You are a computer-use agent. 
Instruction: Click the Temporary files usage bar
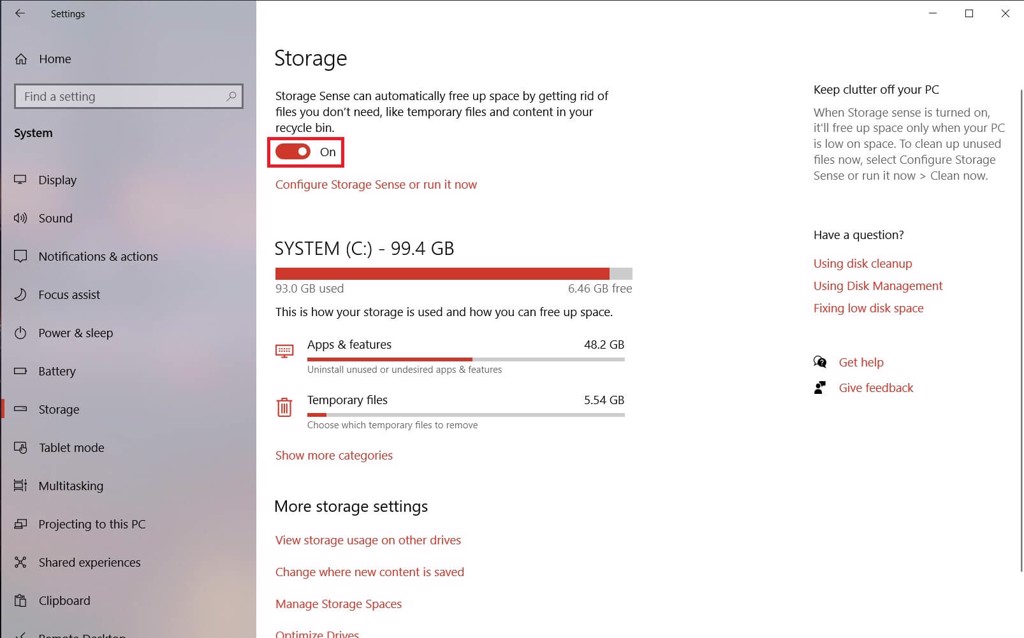point(466,415)
